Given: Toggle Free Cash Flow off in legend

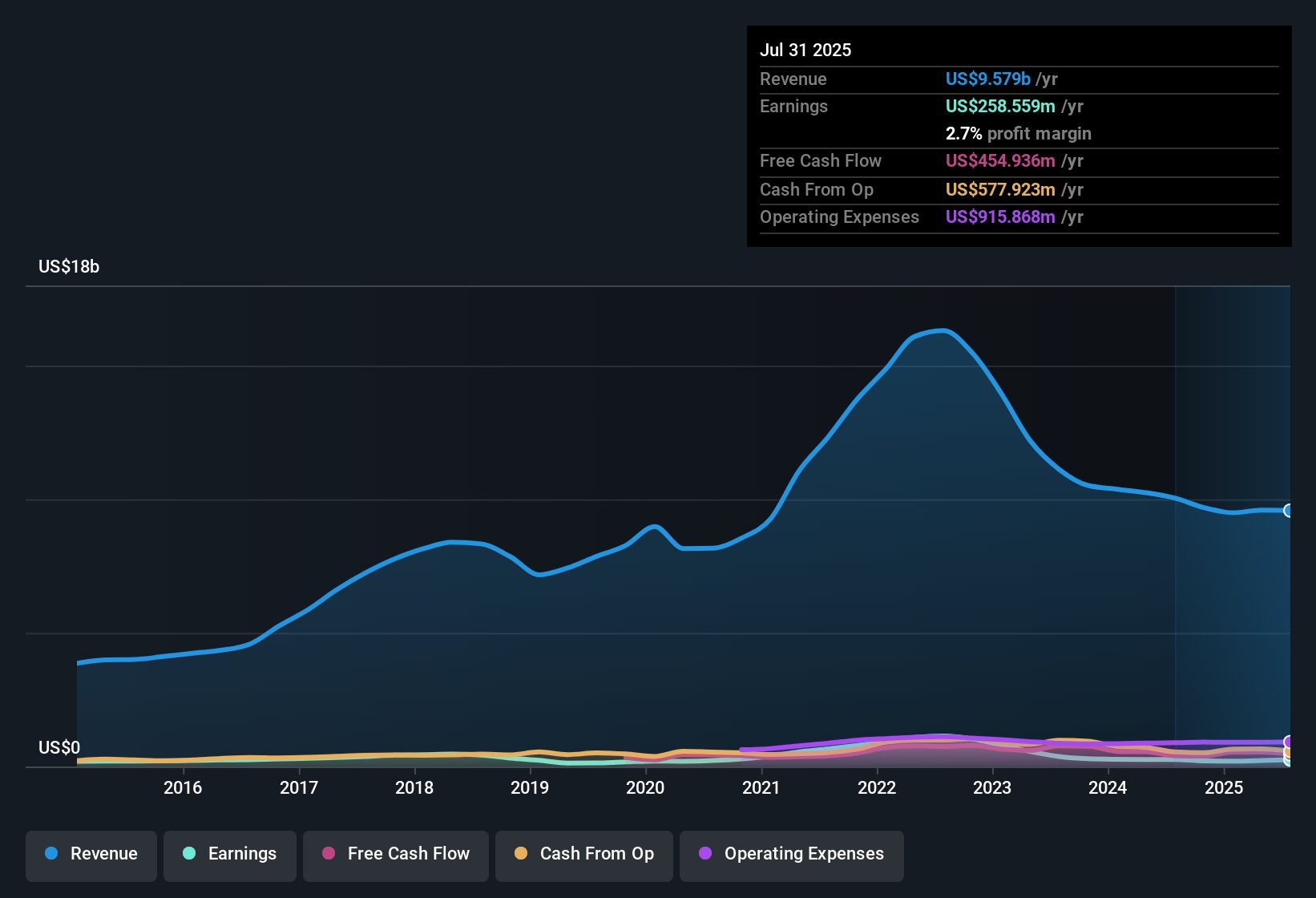Looking at the screenshot, I should [395, 854].
